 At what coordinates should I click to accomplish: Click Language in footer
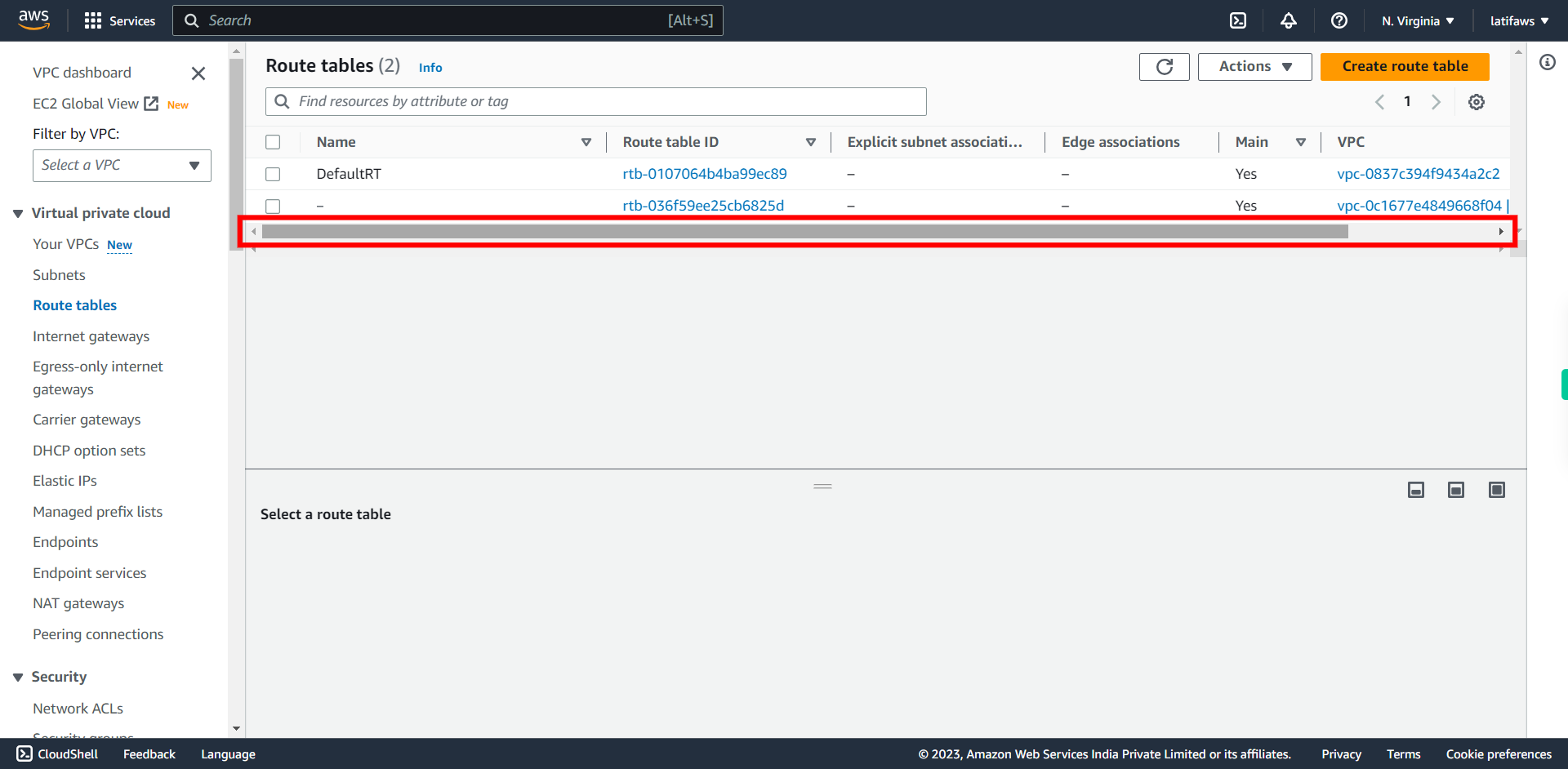(x=228, y=754)
